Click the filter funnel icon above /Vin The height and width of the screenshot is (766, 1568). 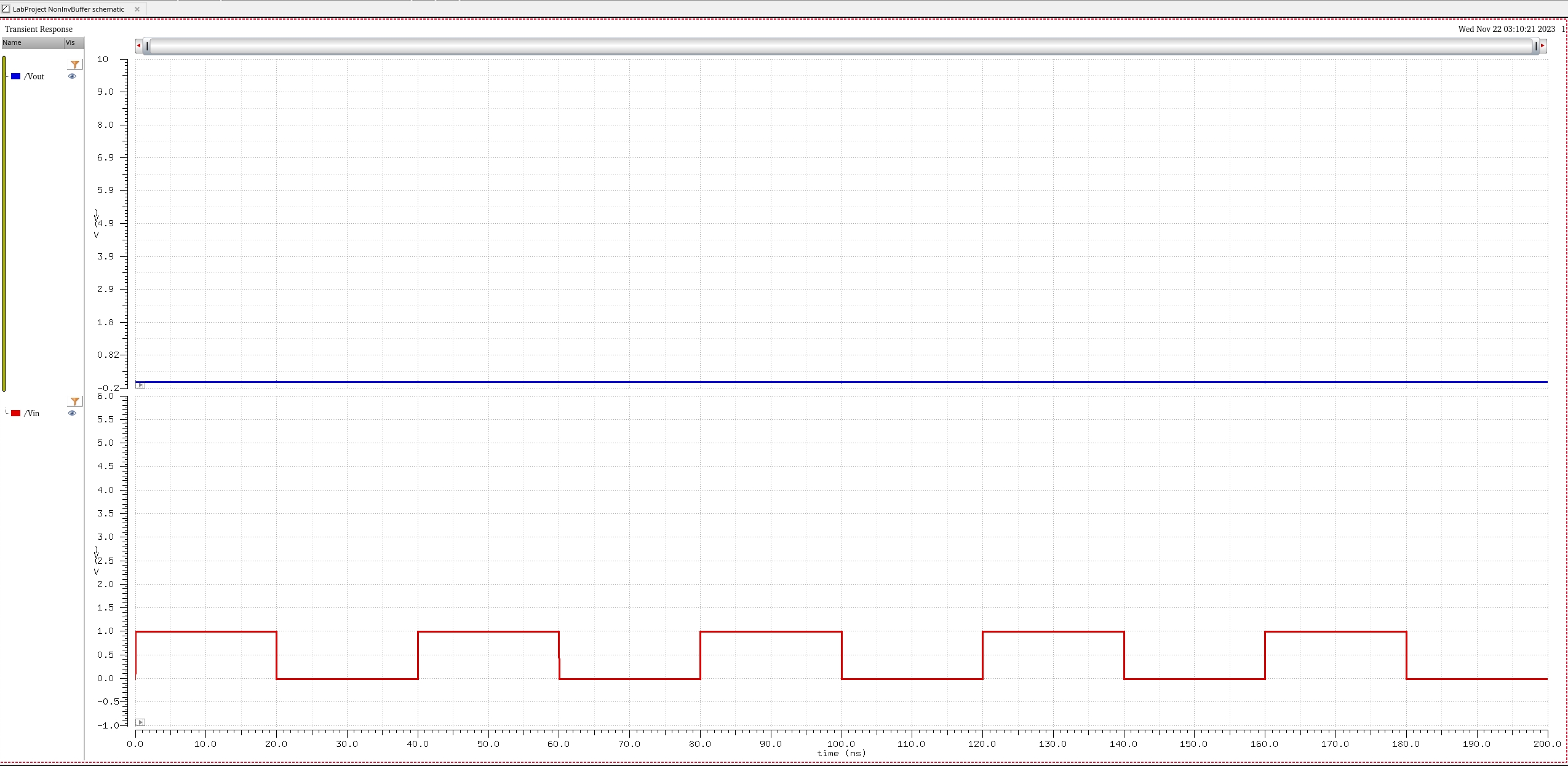coord(75,401)
